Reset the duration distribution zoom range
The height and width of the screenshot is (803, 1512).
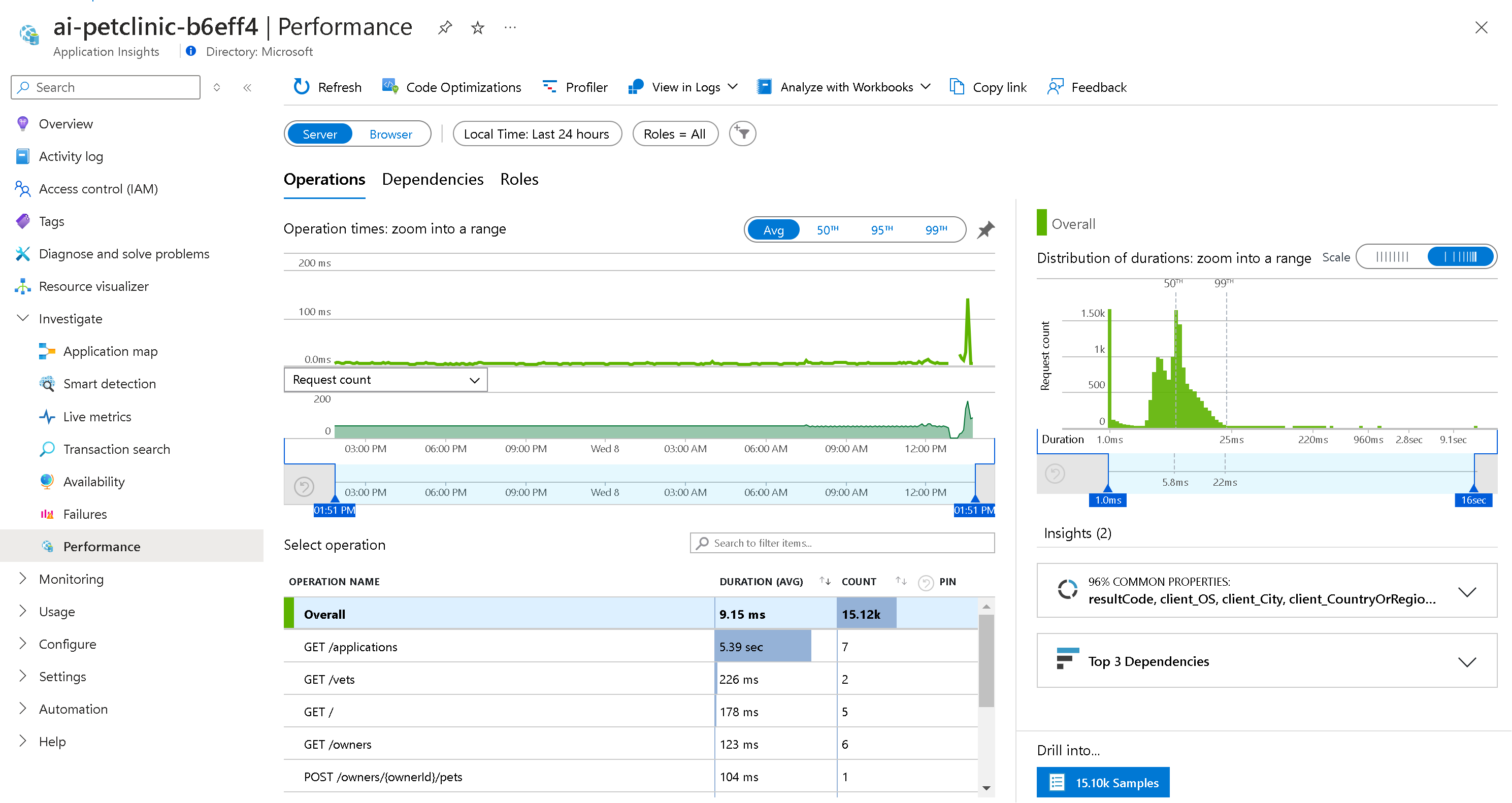1055,473
